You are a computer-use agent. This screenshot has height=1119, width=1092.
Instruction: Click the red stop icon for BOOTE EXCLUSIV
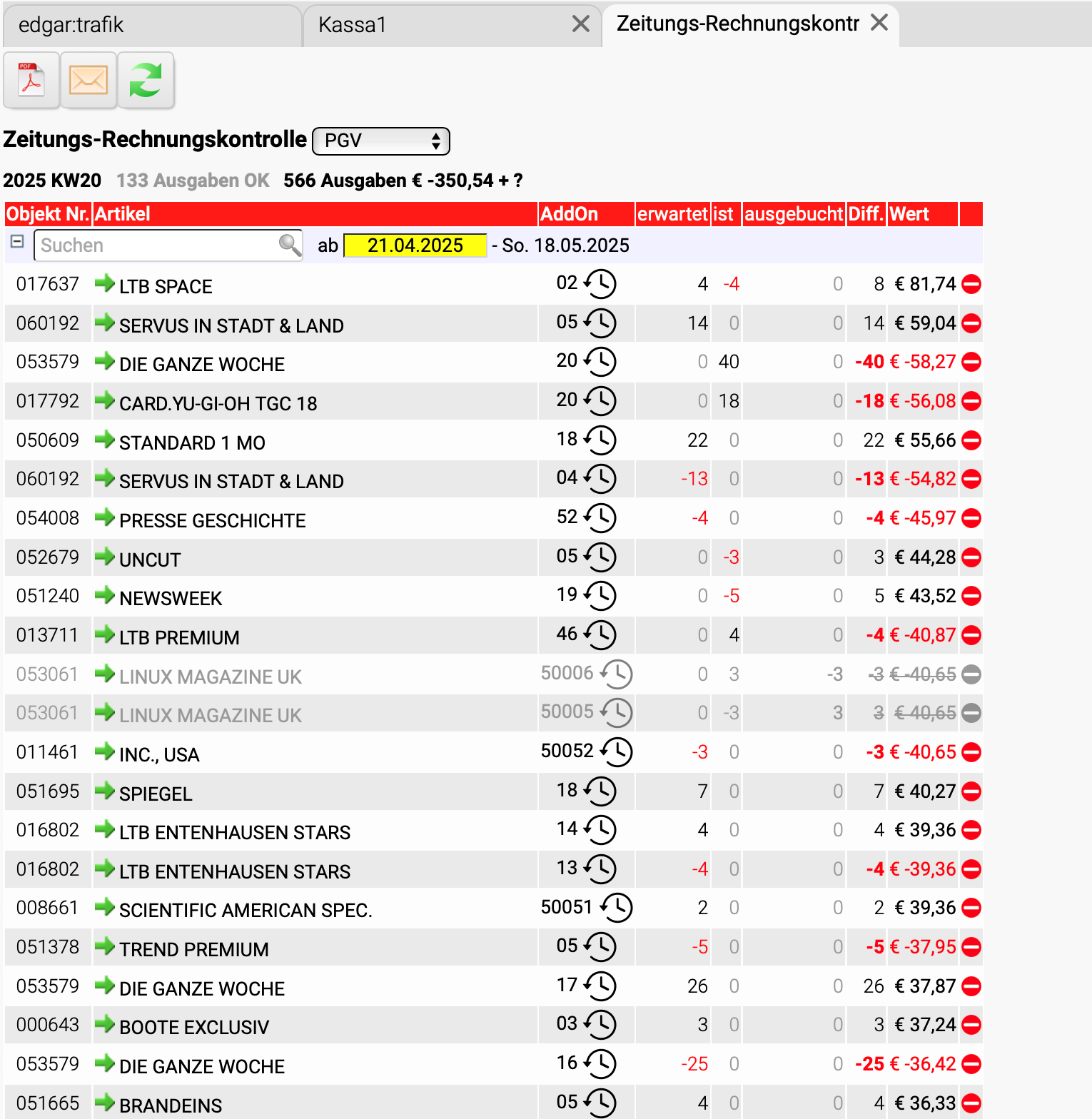tap(971, 1025)
